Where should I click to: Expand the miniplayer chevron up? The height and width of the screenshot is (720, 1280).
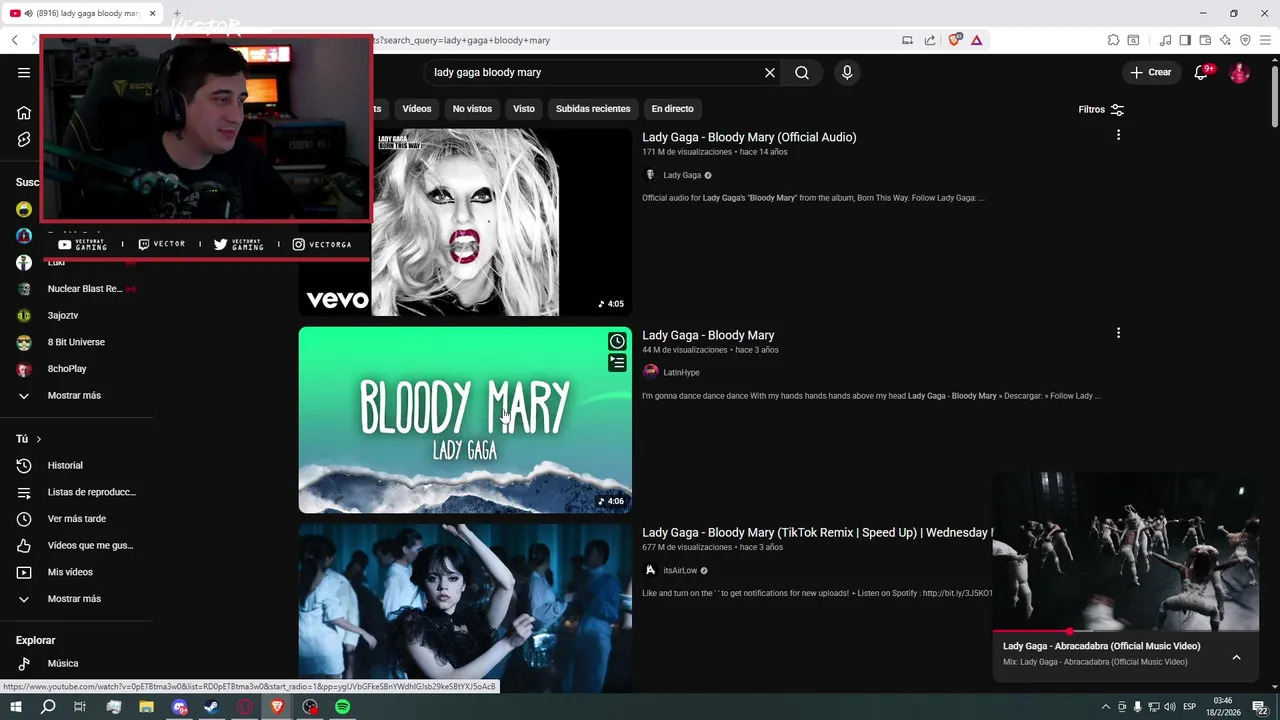point(1236,657)
